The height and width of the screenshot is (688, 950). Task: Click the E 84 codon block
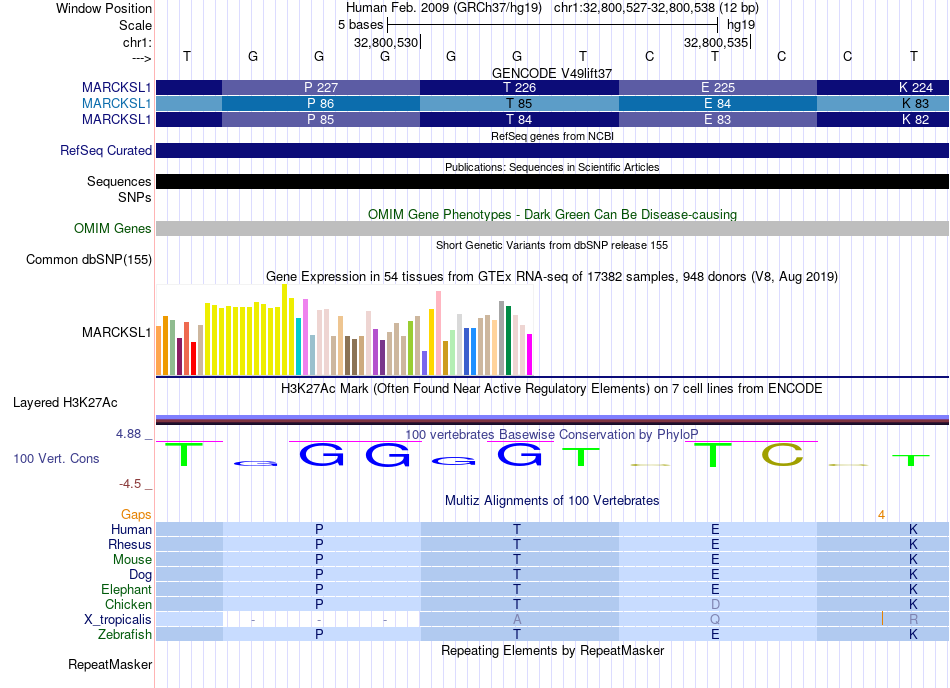pyautogui.click(x=718, y=104)
